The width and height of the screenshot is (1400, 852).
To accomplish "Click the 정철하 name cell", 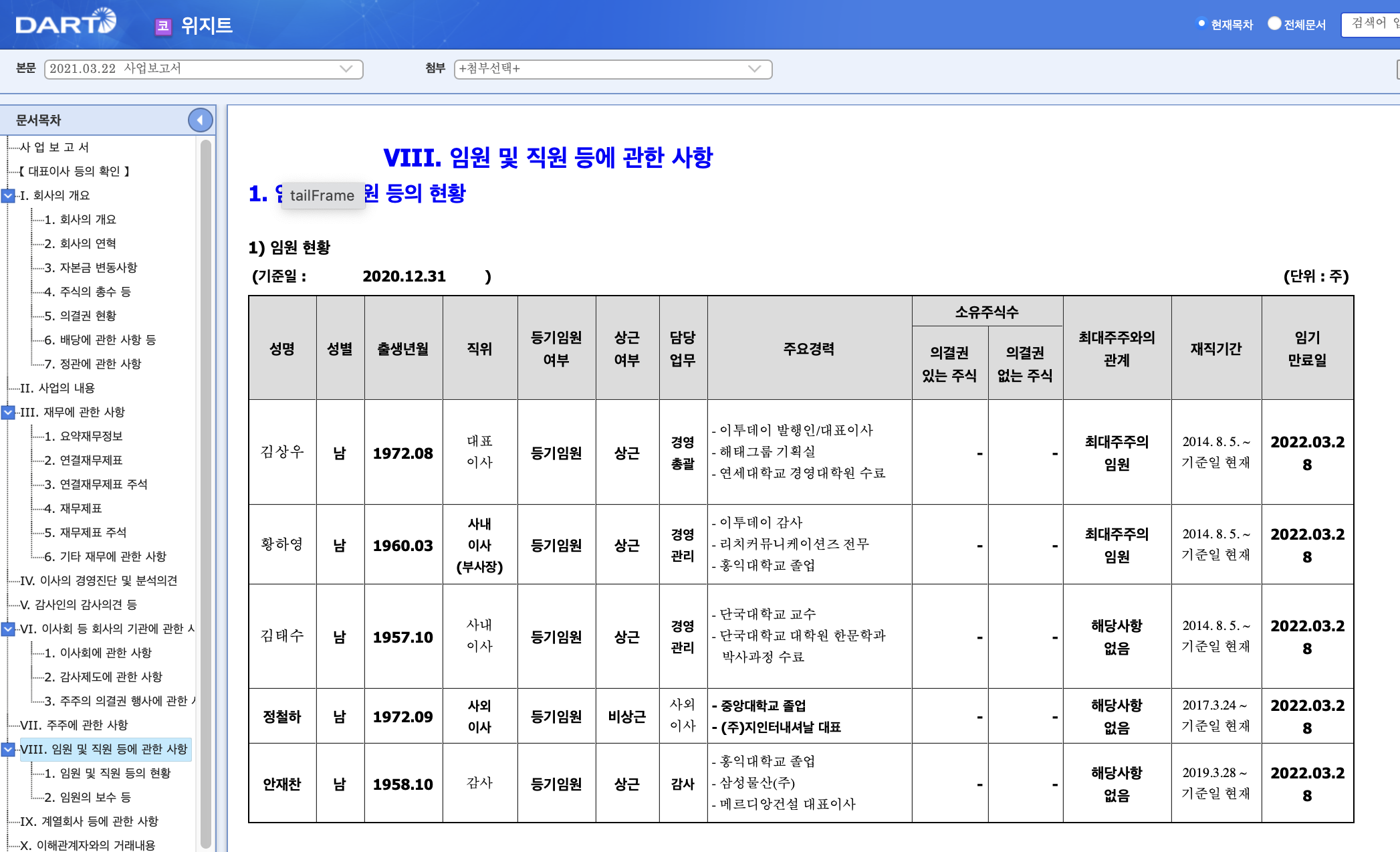I will pyautogui.click(x=282, y=716).
